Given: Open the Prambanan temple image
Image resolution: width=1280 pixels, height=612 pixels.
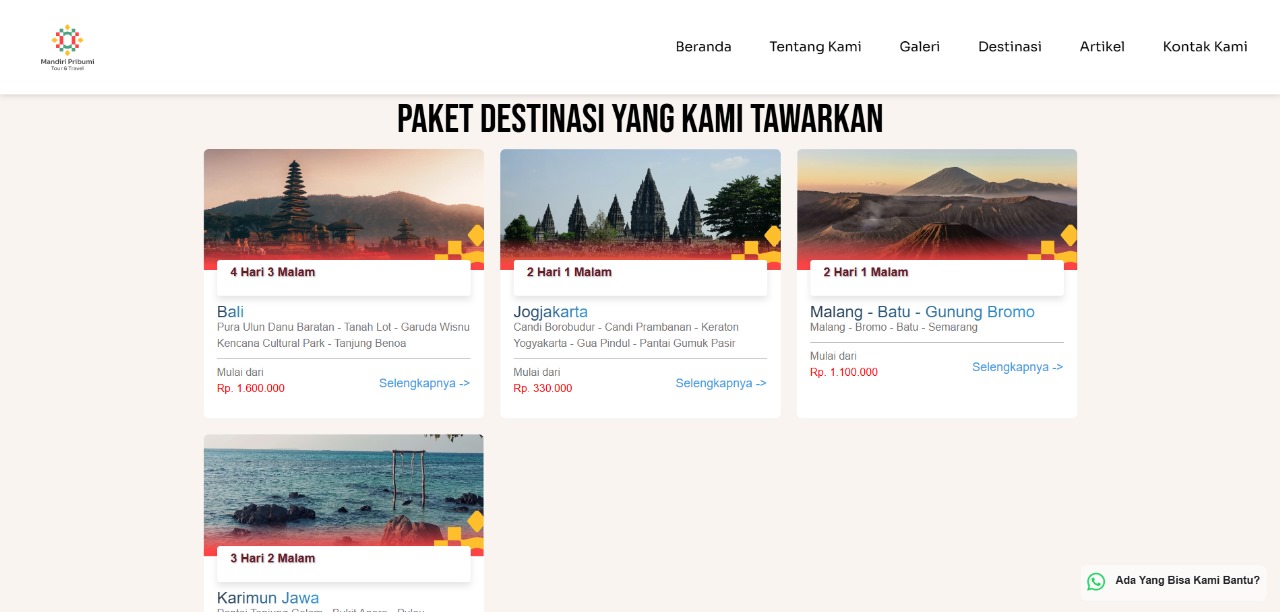Looking at the screenshot, I should pos(640,209).
